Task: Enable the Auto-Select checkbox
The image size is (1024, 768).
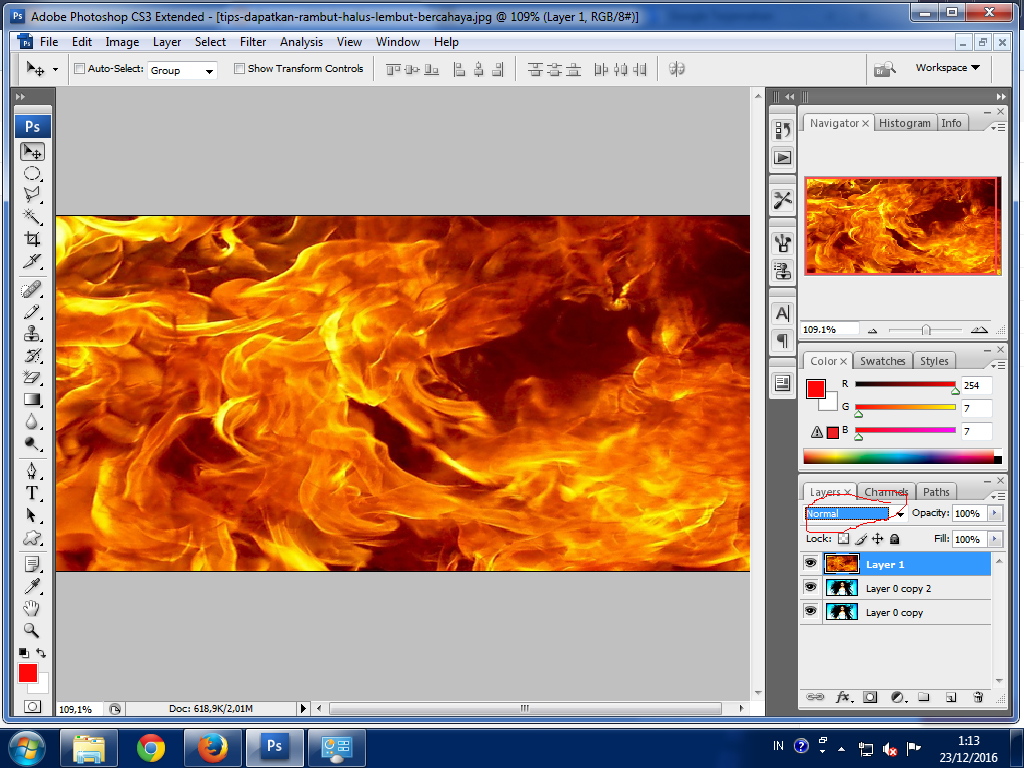Action: pos(77,69)
